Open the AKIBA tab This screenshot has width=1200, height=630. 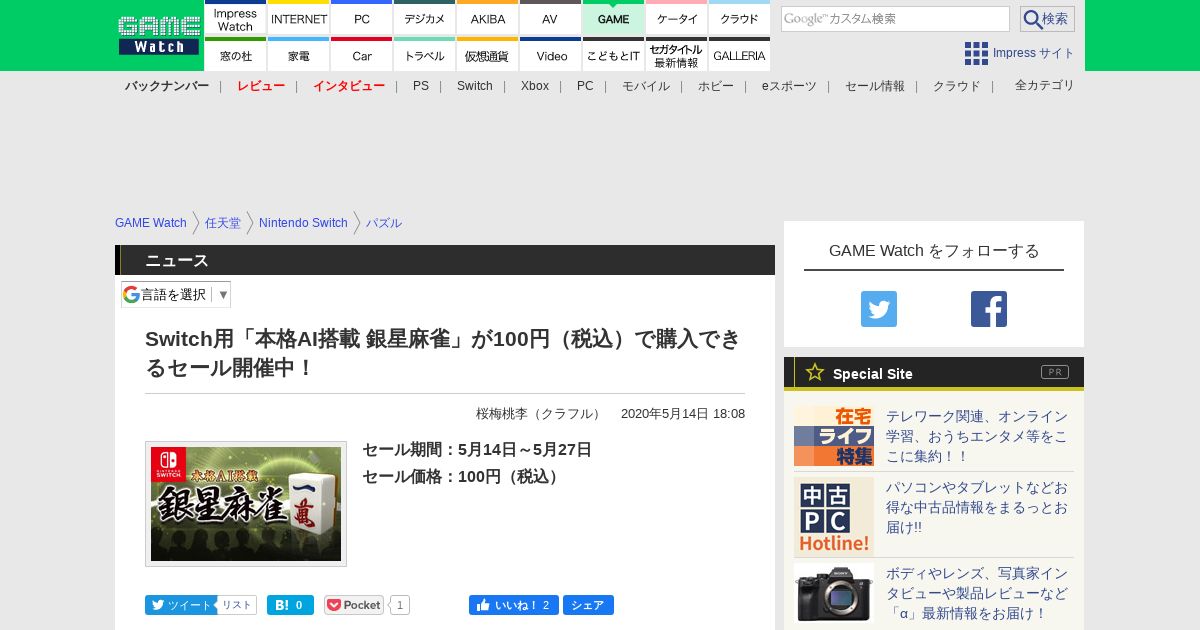(488, 19)
